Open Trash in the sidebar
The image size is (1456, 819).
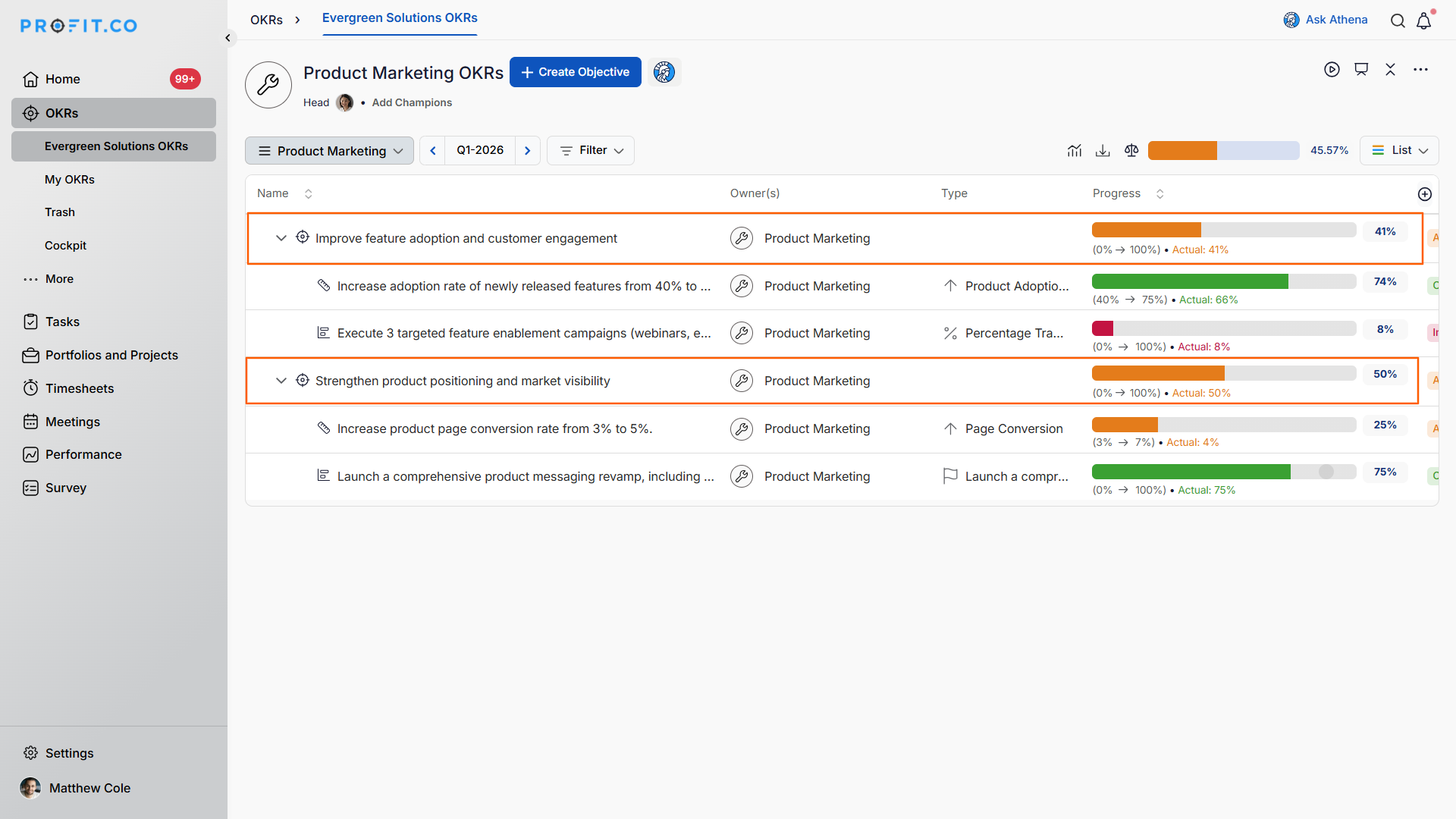tap(60, 212)
